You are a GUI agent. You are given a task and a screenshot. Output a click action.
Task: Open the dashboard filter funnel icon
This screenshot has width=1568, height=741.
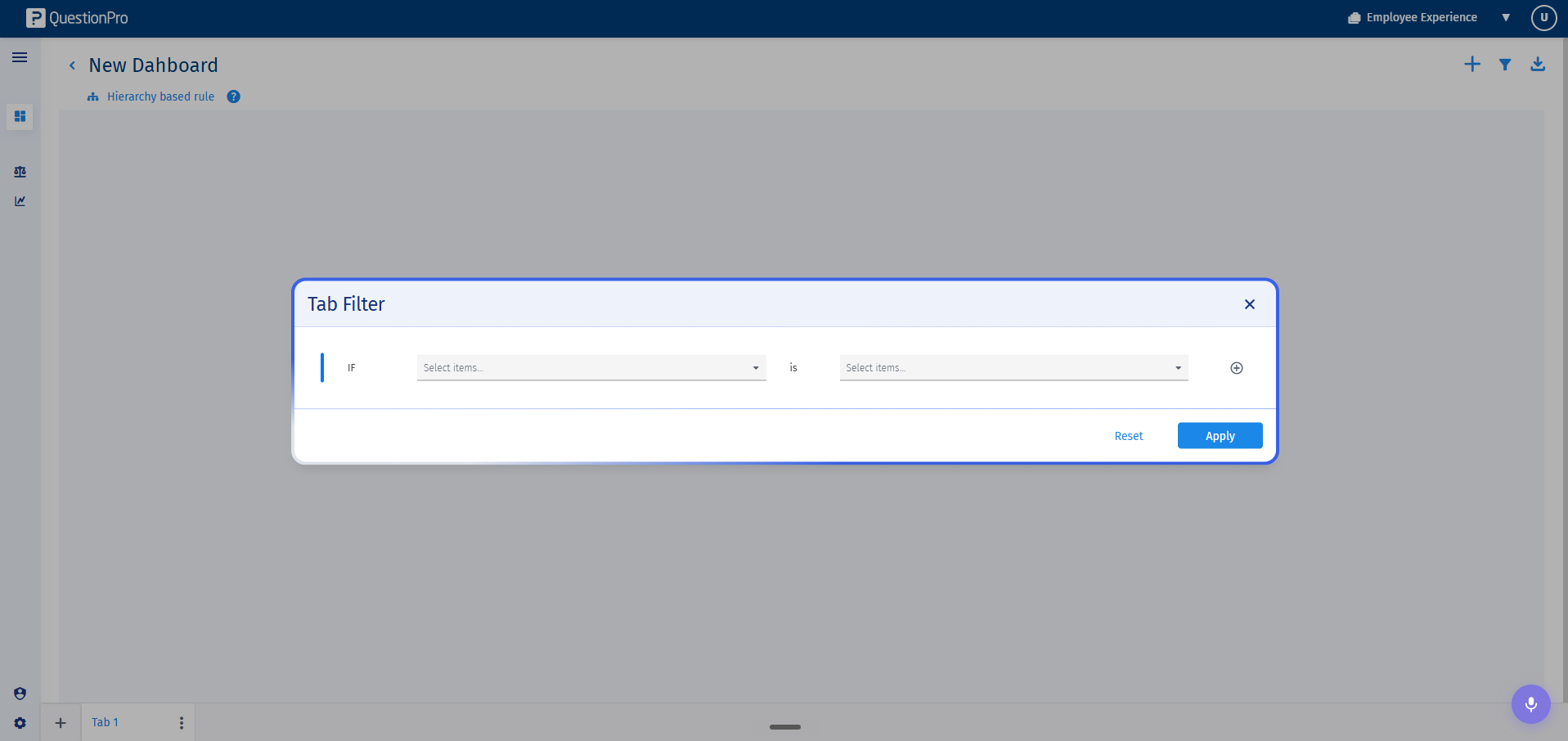pyautogui.click(x=1504, y=64)
